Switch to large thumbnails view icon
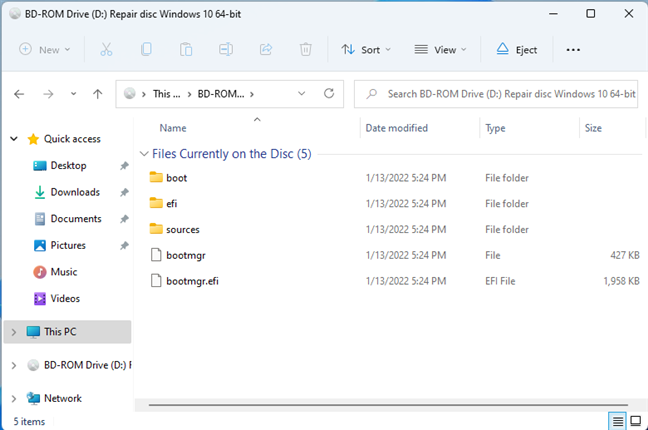 635,421
